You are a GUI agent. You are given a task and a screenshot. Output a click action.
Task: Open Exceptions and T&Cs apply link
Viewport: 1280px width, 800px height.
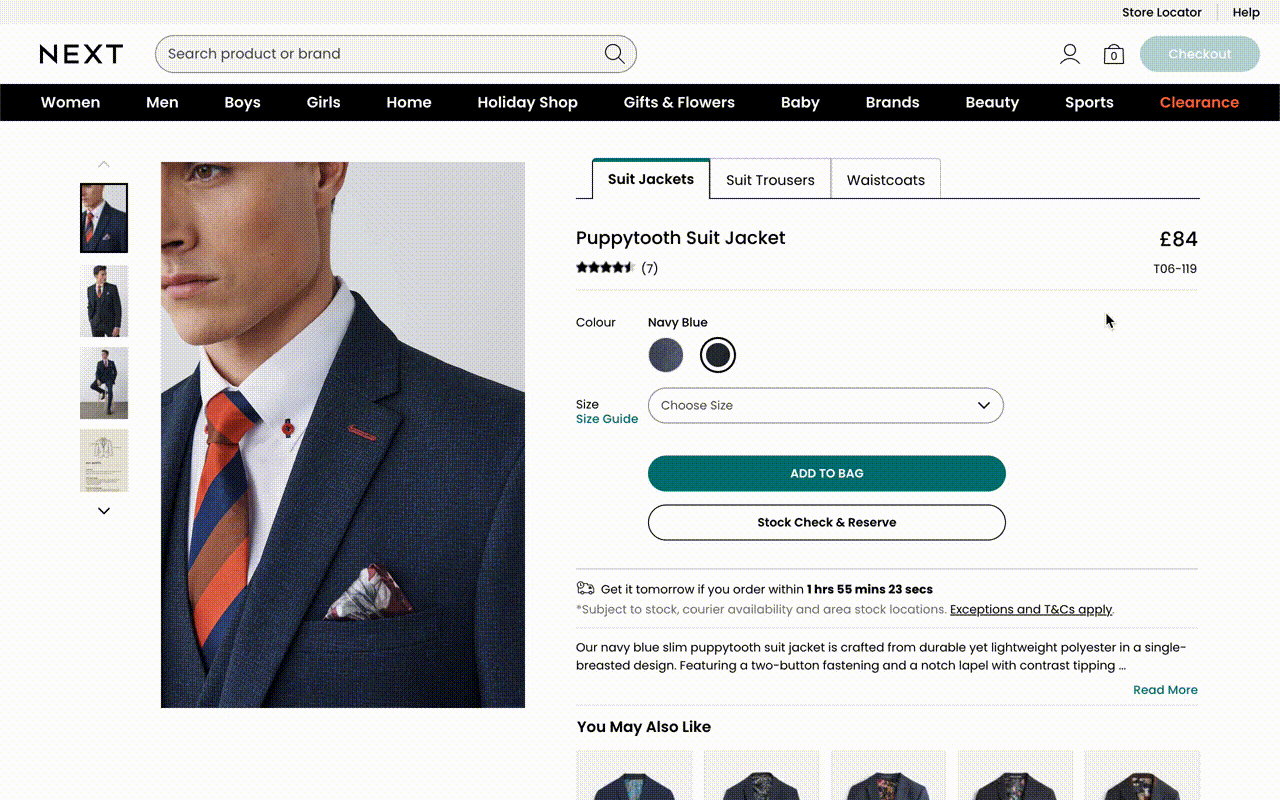1031,609
